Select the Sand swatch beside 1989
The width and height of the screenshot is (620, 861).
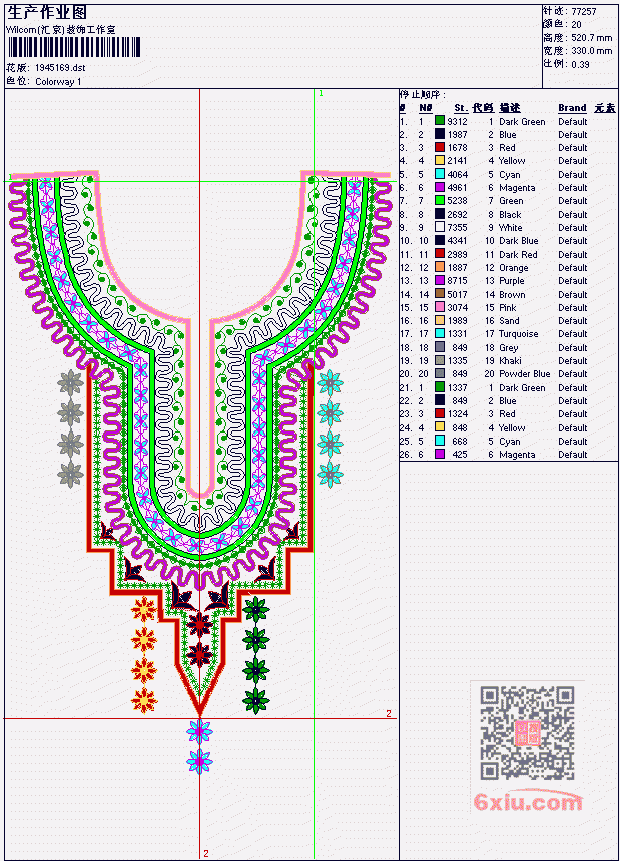click(x=440, y=320)
